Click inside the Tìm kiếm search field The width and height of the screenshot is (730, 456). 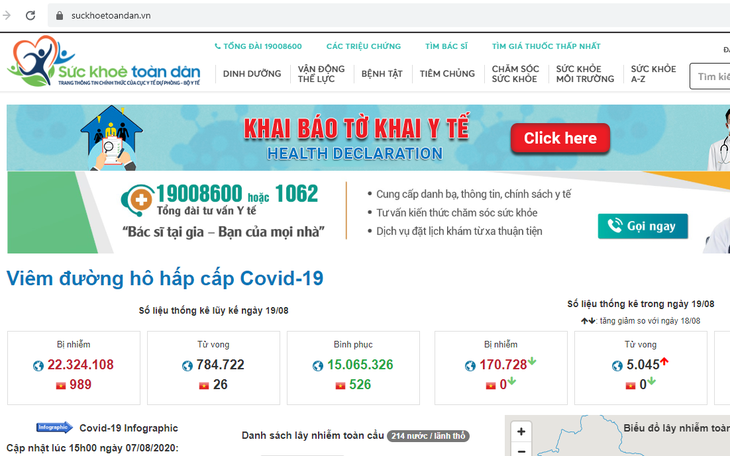click(x=710, y=76)
